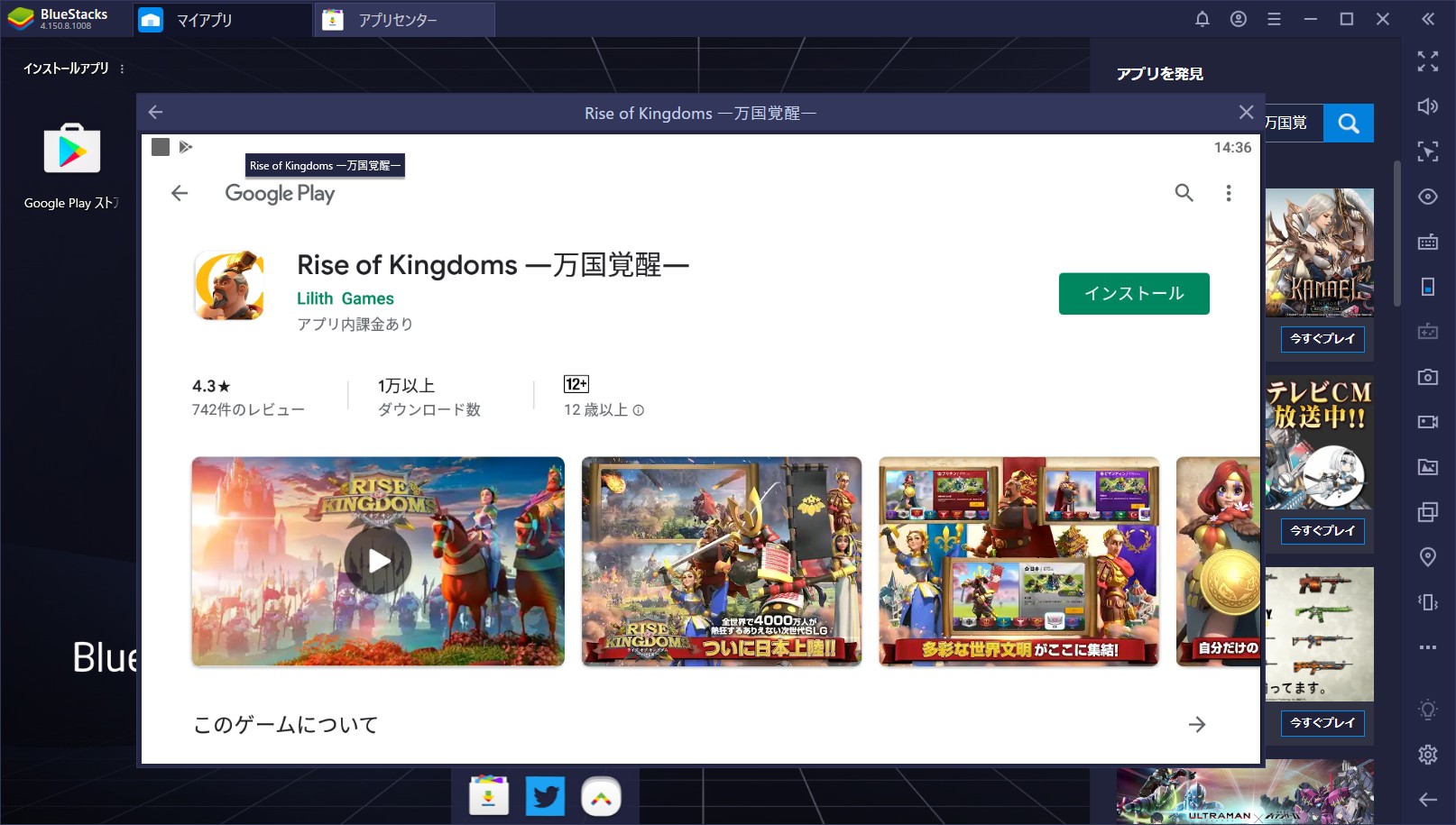Toggle the light bulb icon in sidebar
1456x825 pixels.
point(1427,710)
